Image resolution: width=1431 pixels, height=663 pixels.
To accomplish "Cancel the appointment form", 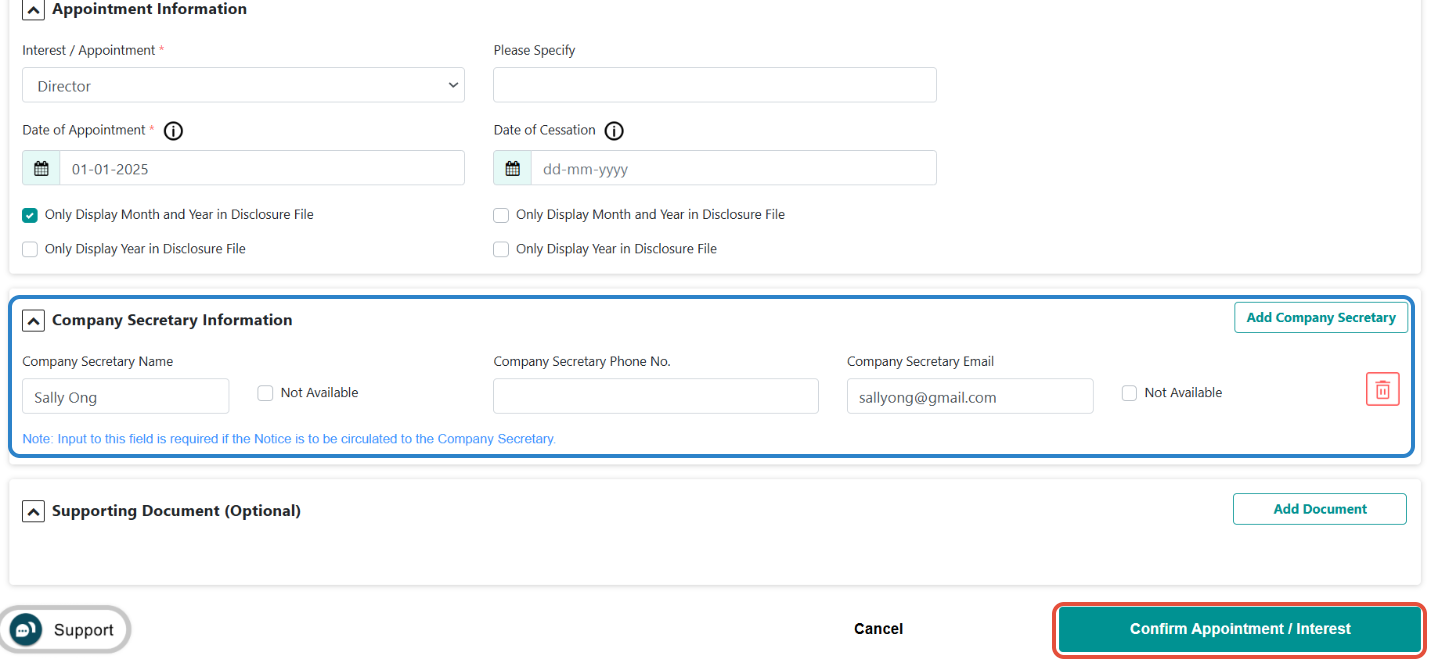I will point(878,629).
